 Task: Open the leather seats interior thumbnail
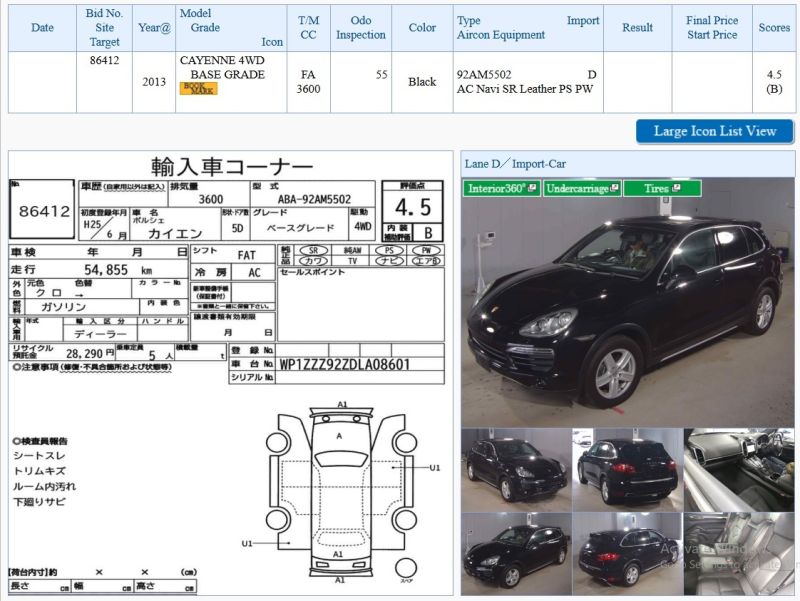coord(739,554)
